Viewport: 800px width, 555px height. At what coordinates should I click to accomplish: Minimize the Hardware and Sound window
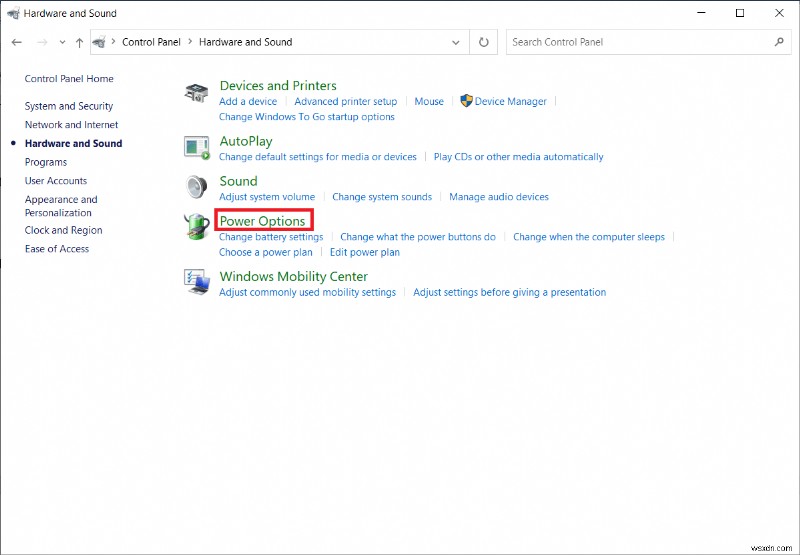coord(702,13)
